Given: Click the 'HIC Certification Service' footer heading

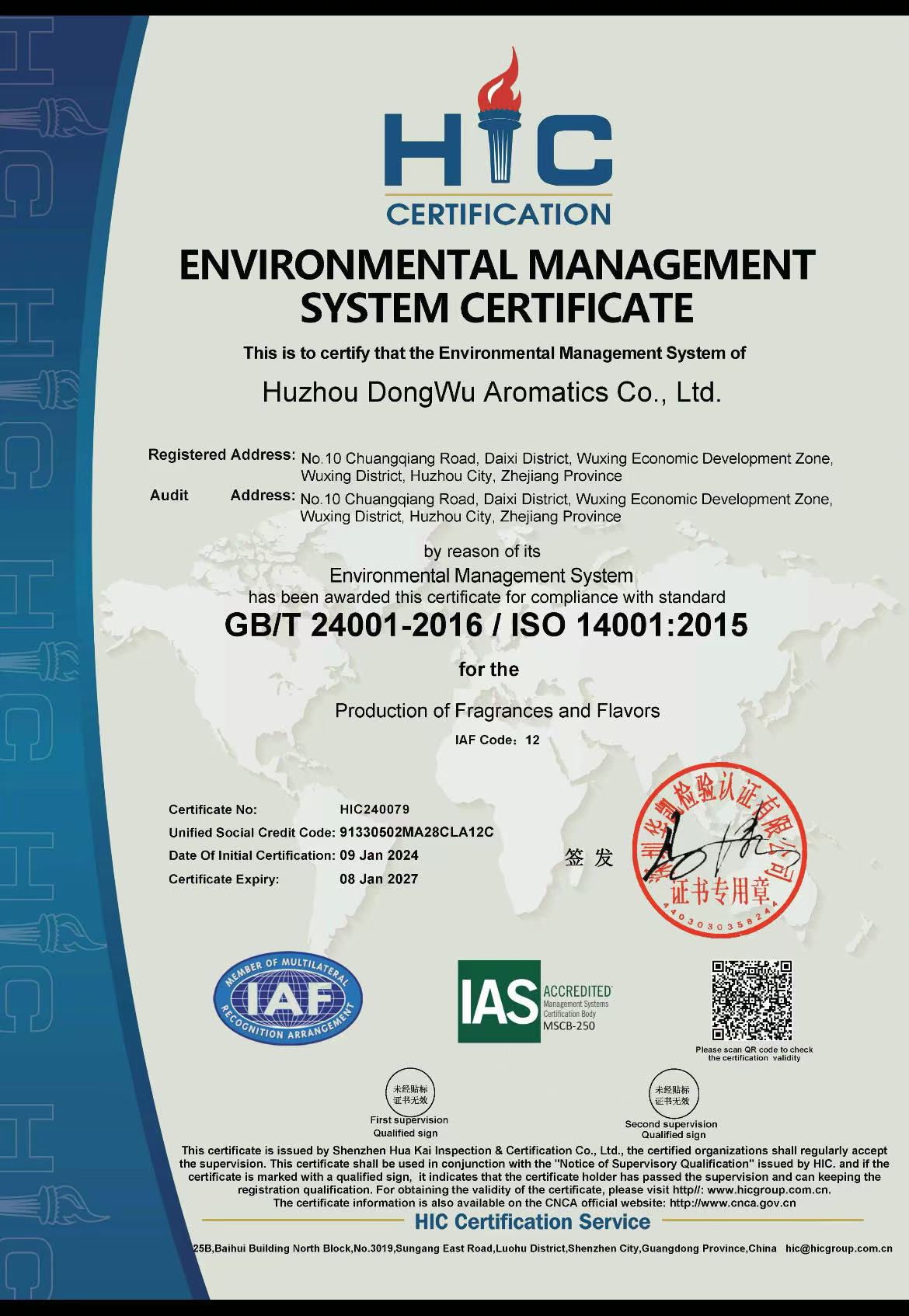Looking at the screenshot, I should tap(532, 1222).
